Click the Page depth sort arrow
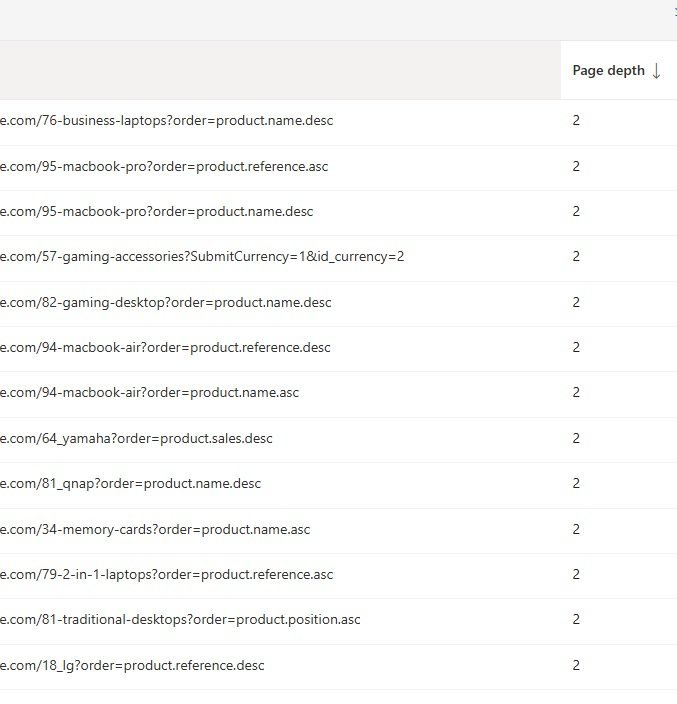The width and height of the screenshot is (677, 704). click(x=656, y=71)
